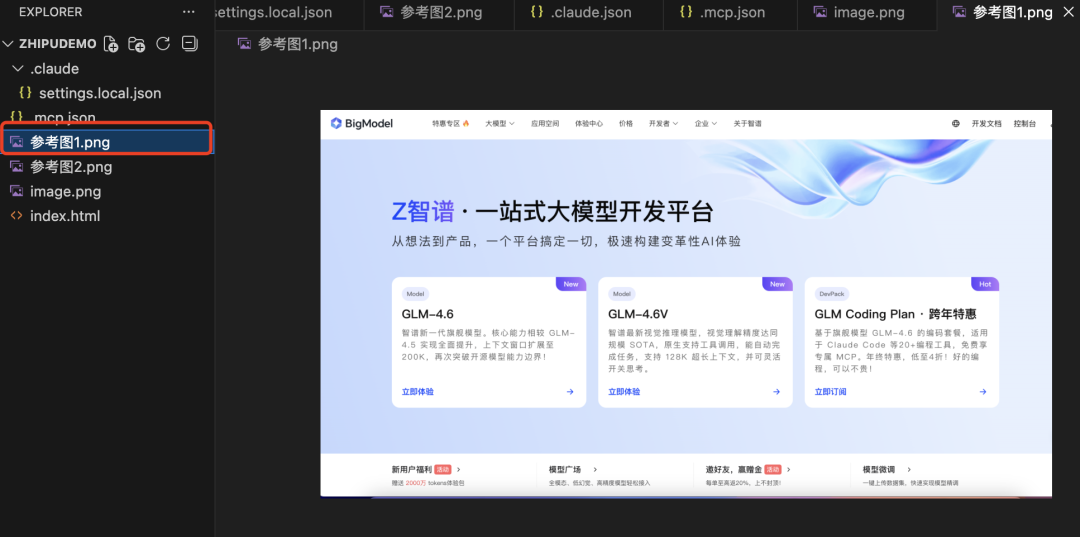Click the New badge on GLM-4.6 card
1080x537 pixels.
coord(571,284)
